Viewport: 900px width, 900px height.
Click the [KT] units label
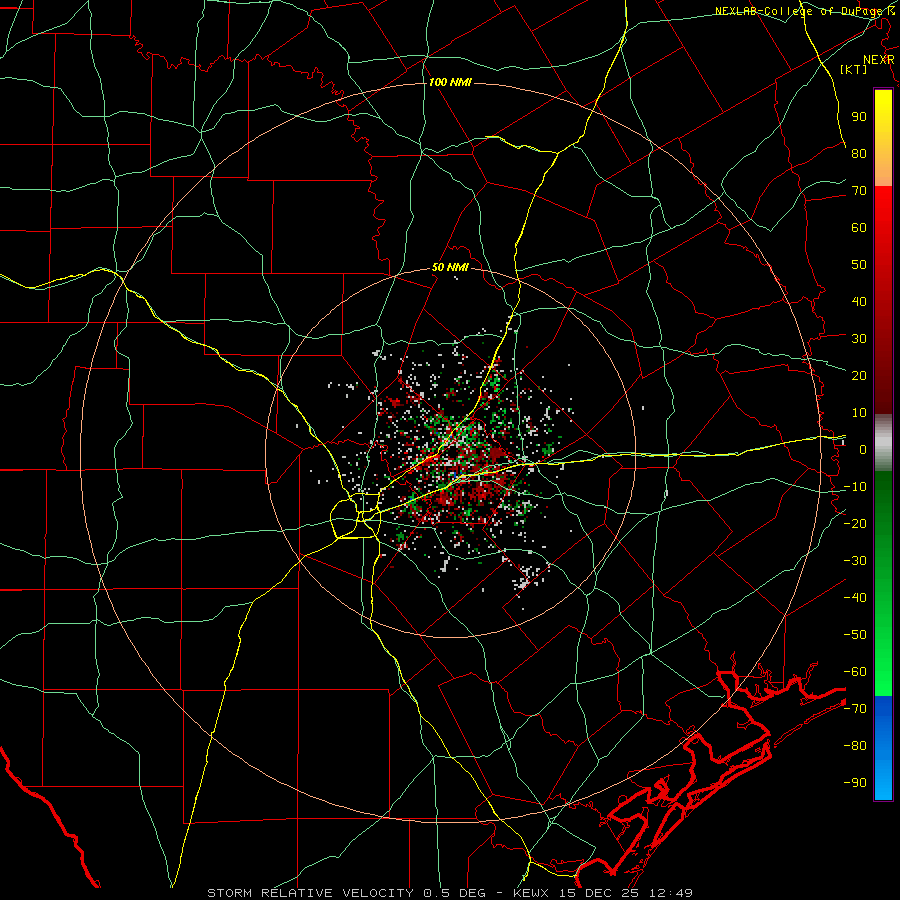click(x=853, y=69)
